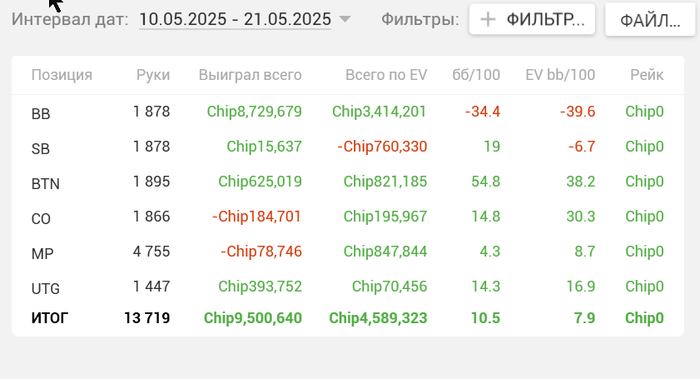
Task: Sort by the Позиция column header
Action: (x=62, y=75)
